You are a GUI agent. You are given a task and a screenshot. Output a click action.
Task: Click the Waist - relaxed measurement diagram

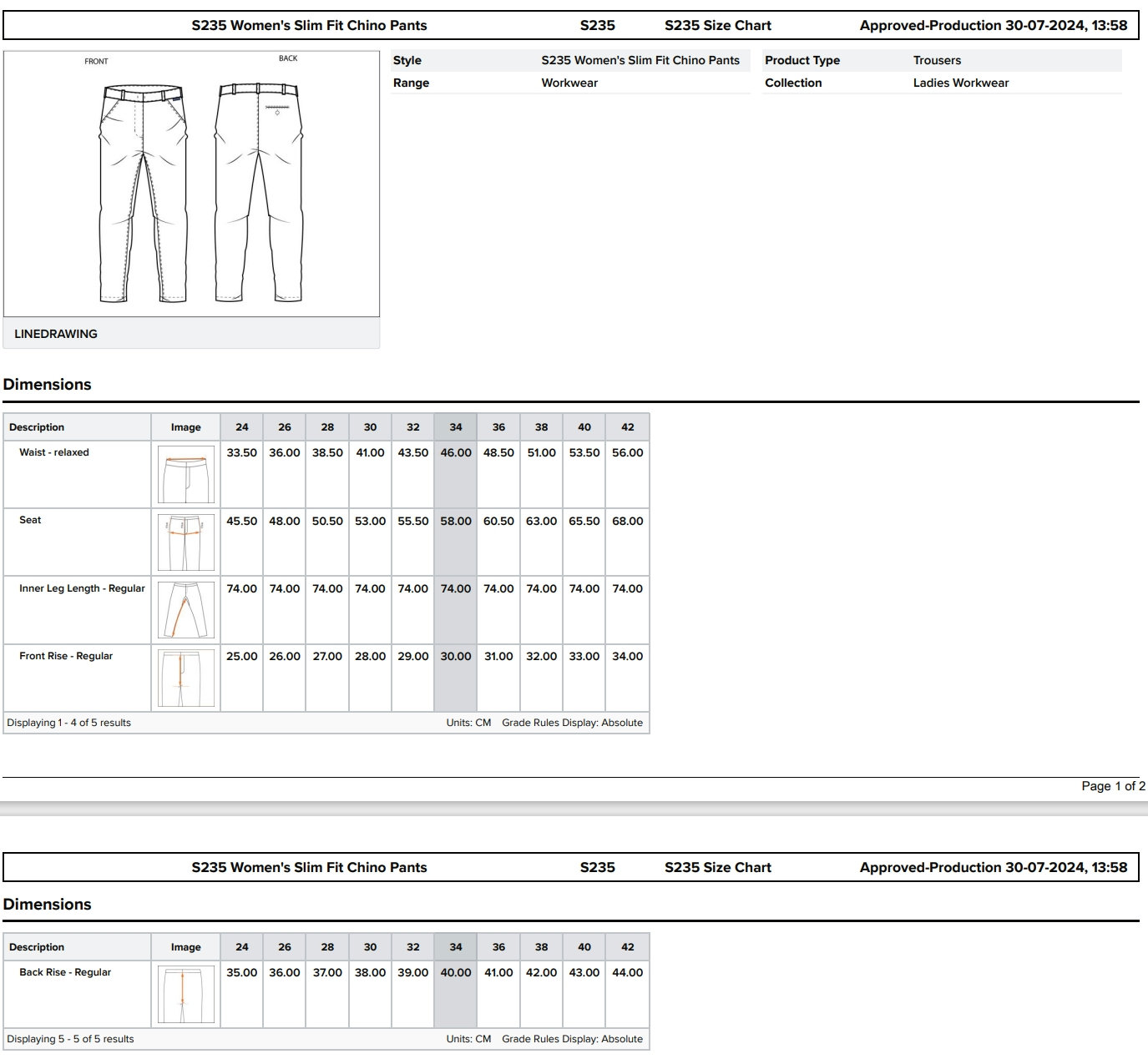185,474
